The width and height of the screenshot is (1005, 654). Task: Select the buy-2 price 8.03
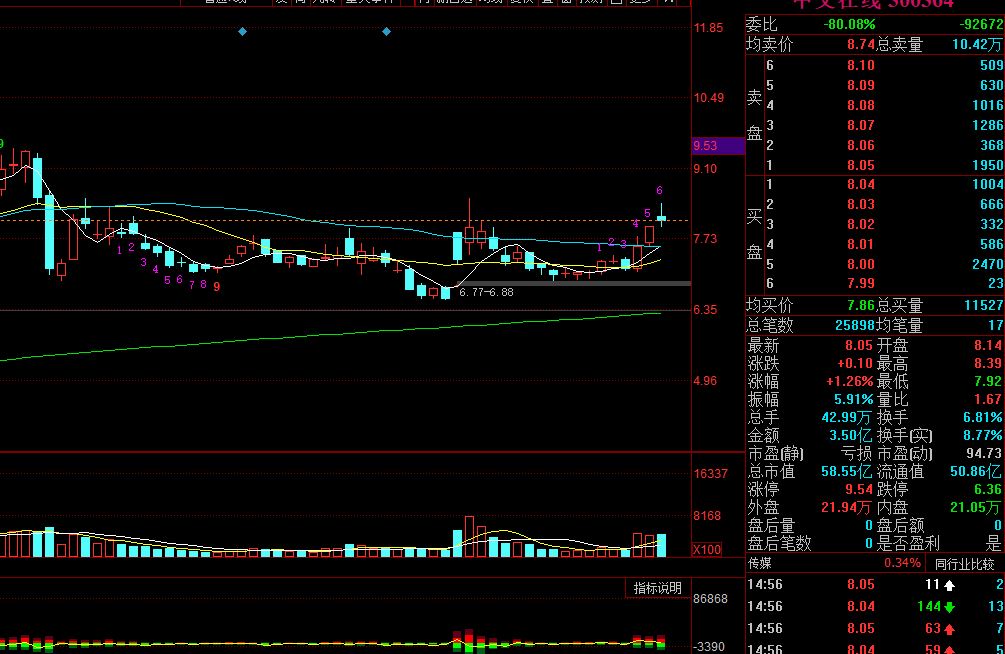point(860,205)
